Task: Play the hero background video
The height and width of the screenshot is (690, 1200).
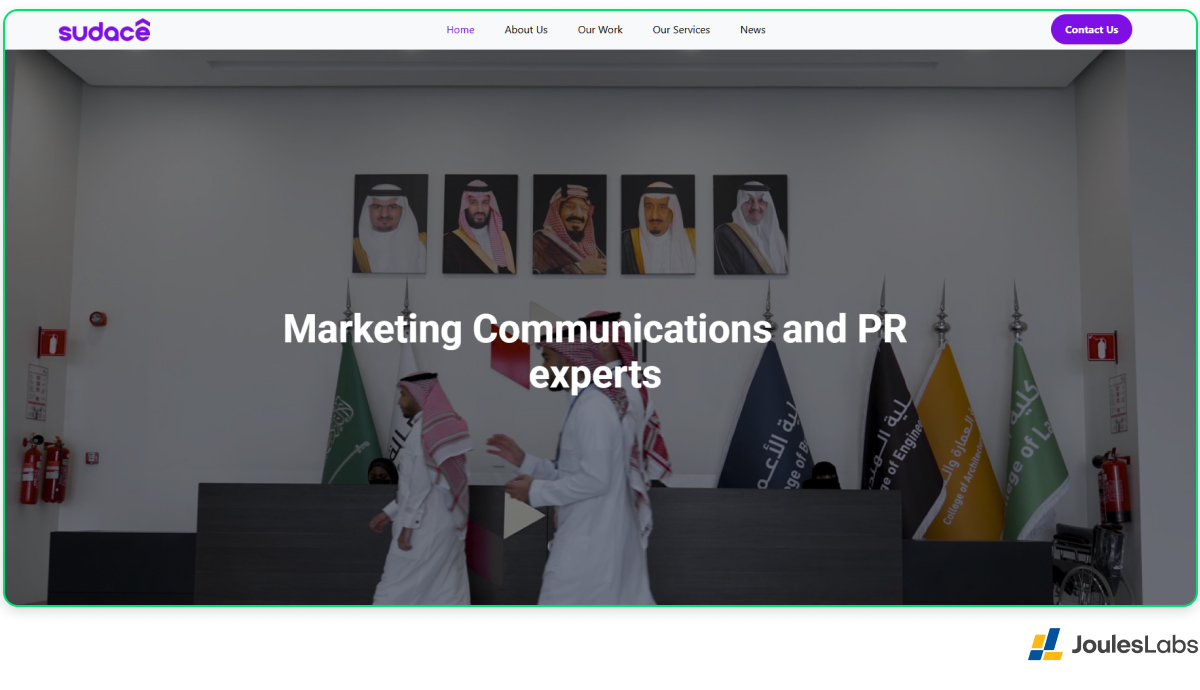Action: (523, 517)
